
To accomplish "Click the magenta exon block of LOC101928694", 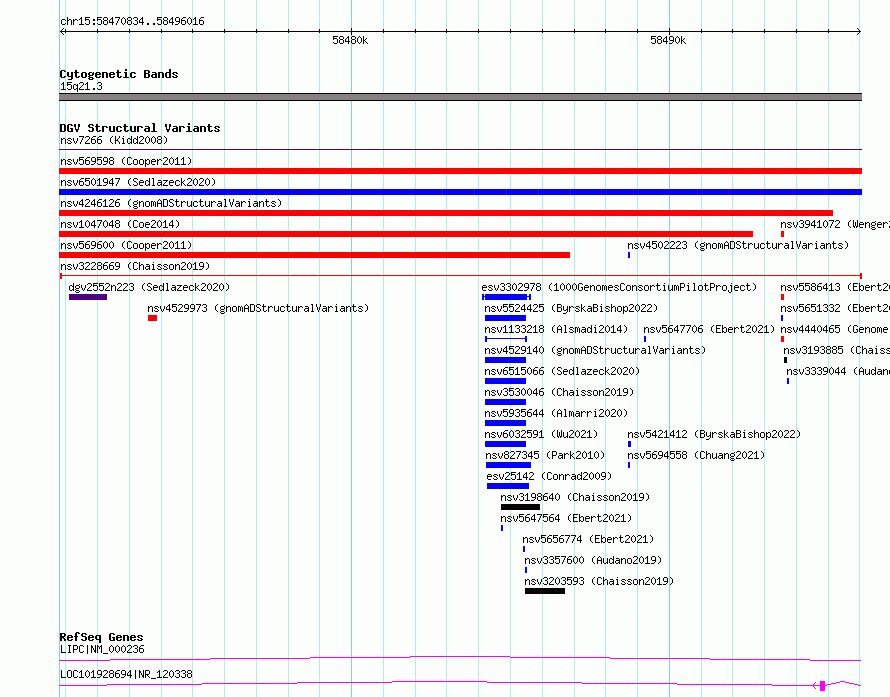I will [822, 686].
